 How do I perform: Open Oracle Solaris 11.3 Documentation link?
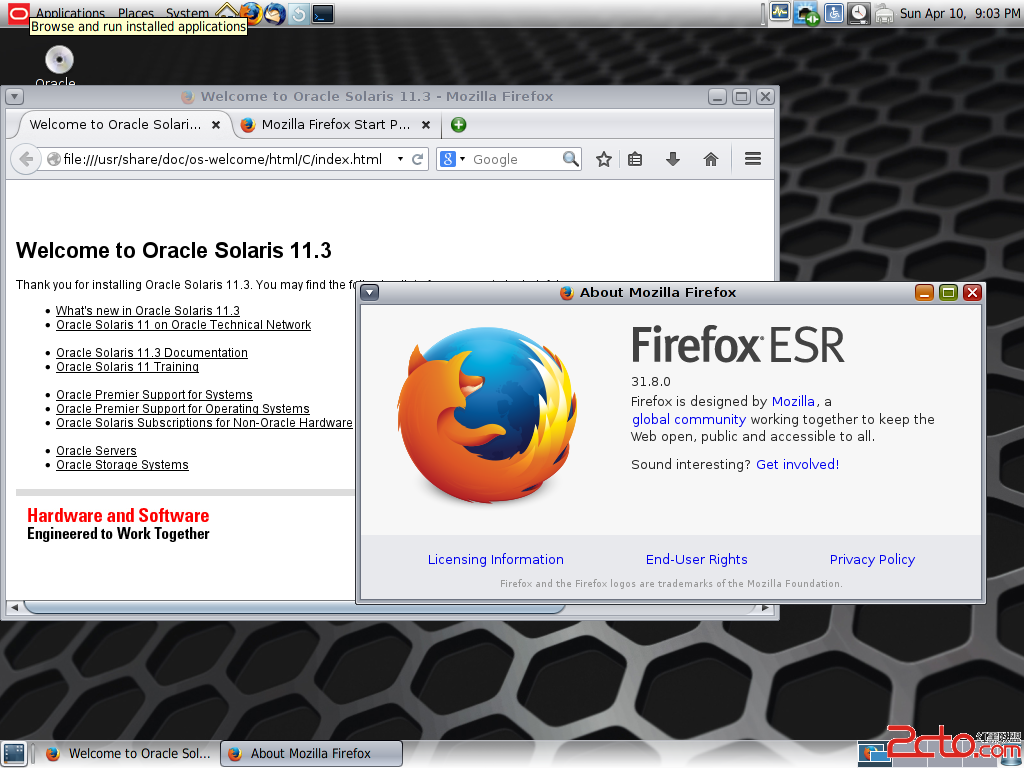pyautogui.click(x=152, y=353)
